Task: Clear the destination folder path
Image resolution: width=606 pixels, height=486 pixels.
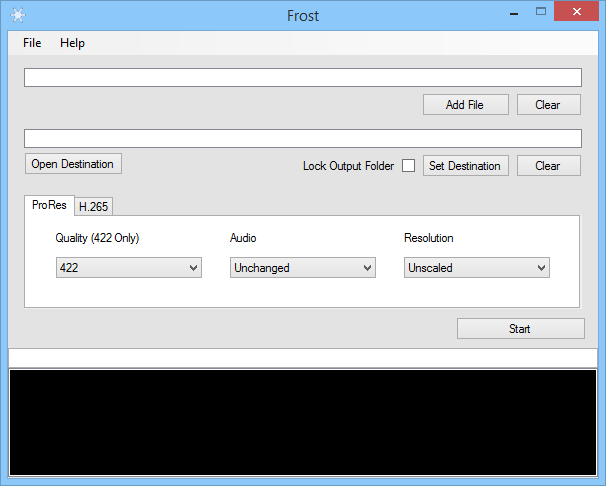Action: click(548, 166)
